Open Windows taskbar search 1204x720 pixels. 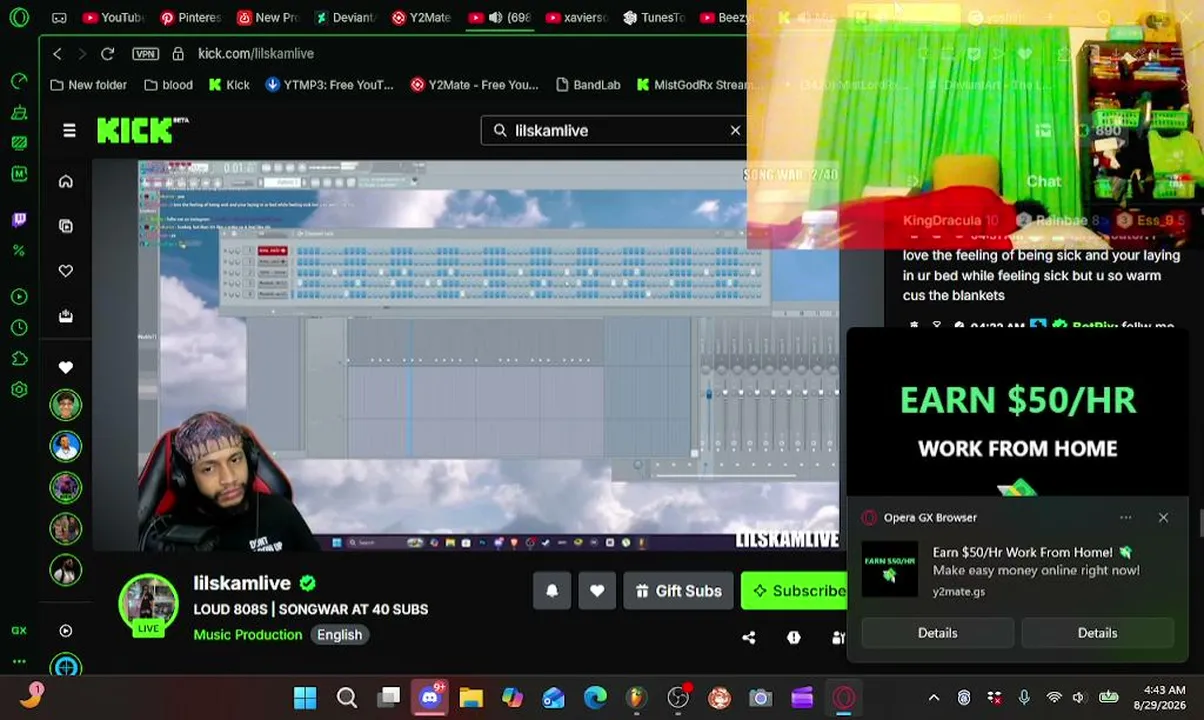pyautogui.click(x=347, y=697)
